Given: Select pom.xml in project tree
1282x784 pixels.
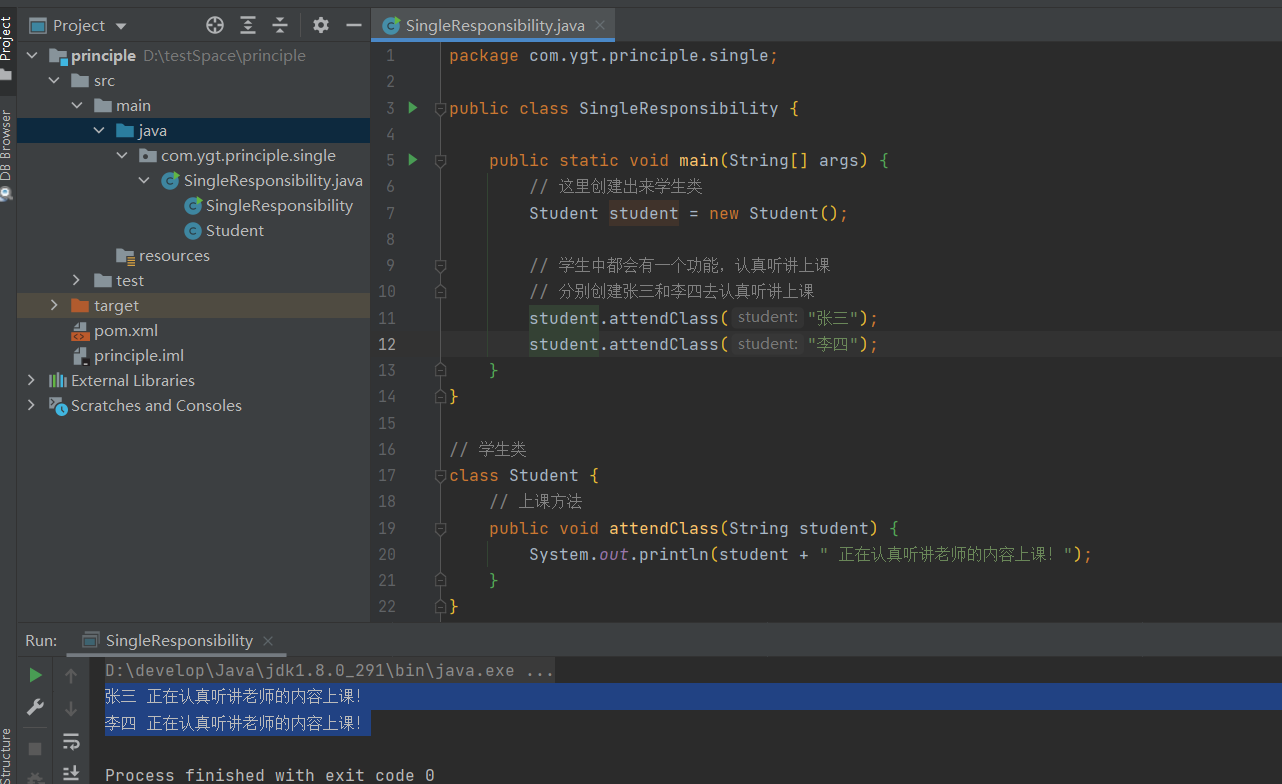Looking at the screenshot, I should click(x=125, y=331).
